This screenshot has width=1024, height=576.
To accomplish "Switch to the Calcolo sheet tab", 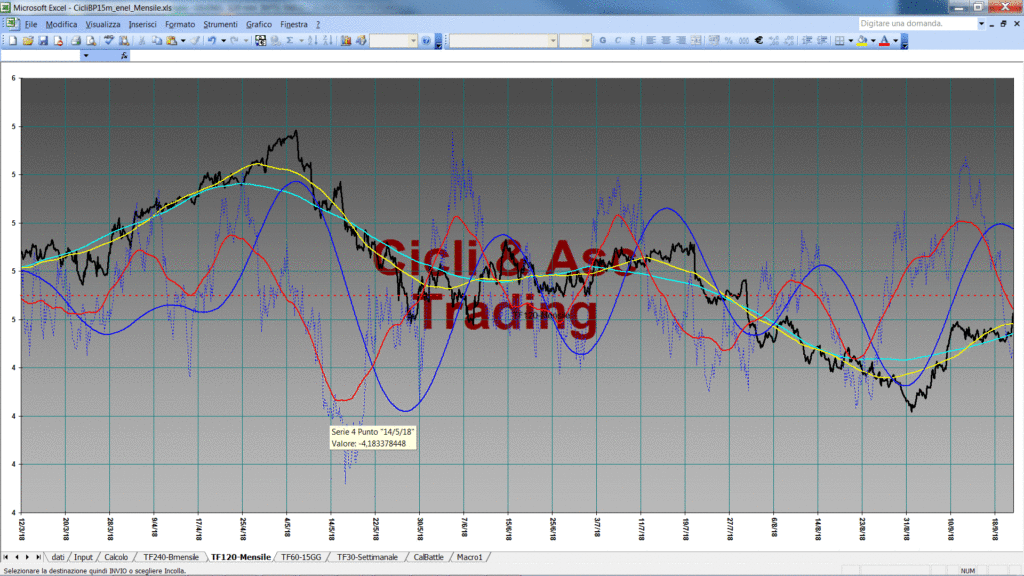I will pos(116,557).
